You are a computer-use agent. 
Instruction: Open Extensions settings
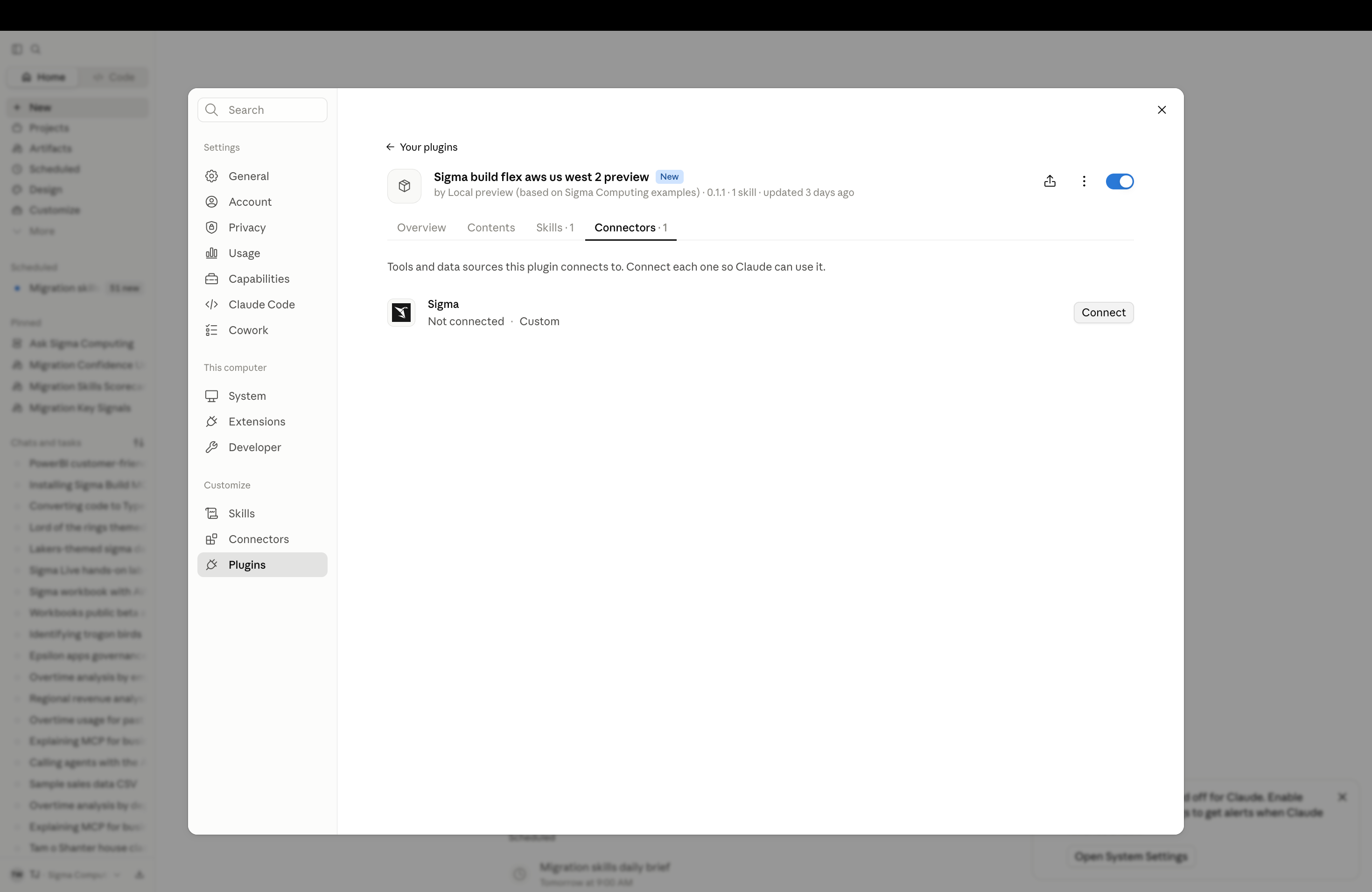(262, 422)
